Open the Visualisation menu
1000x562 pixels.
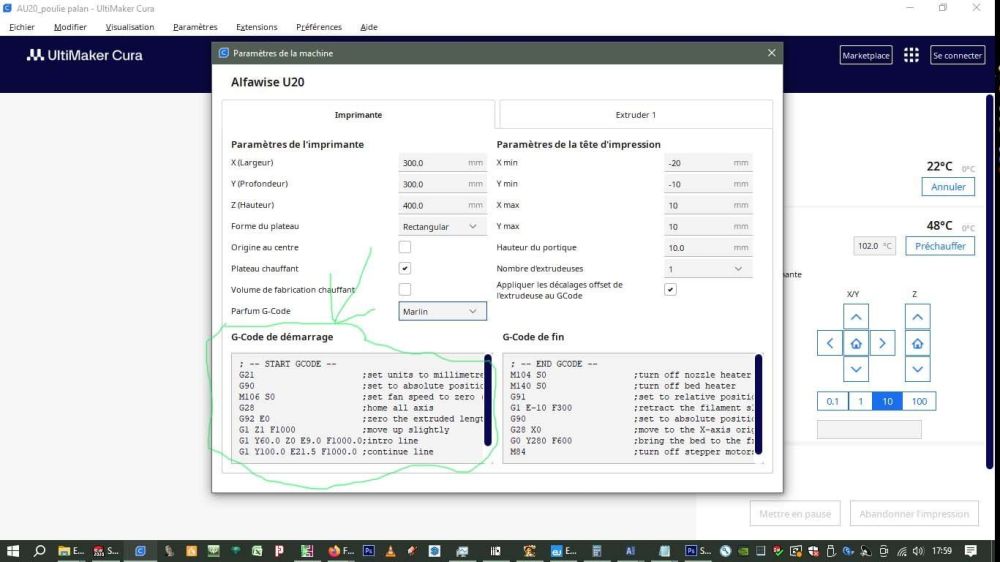pyautogui.click(x=129, y=27)
